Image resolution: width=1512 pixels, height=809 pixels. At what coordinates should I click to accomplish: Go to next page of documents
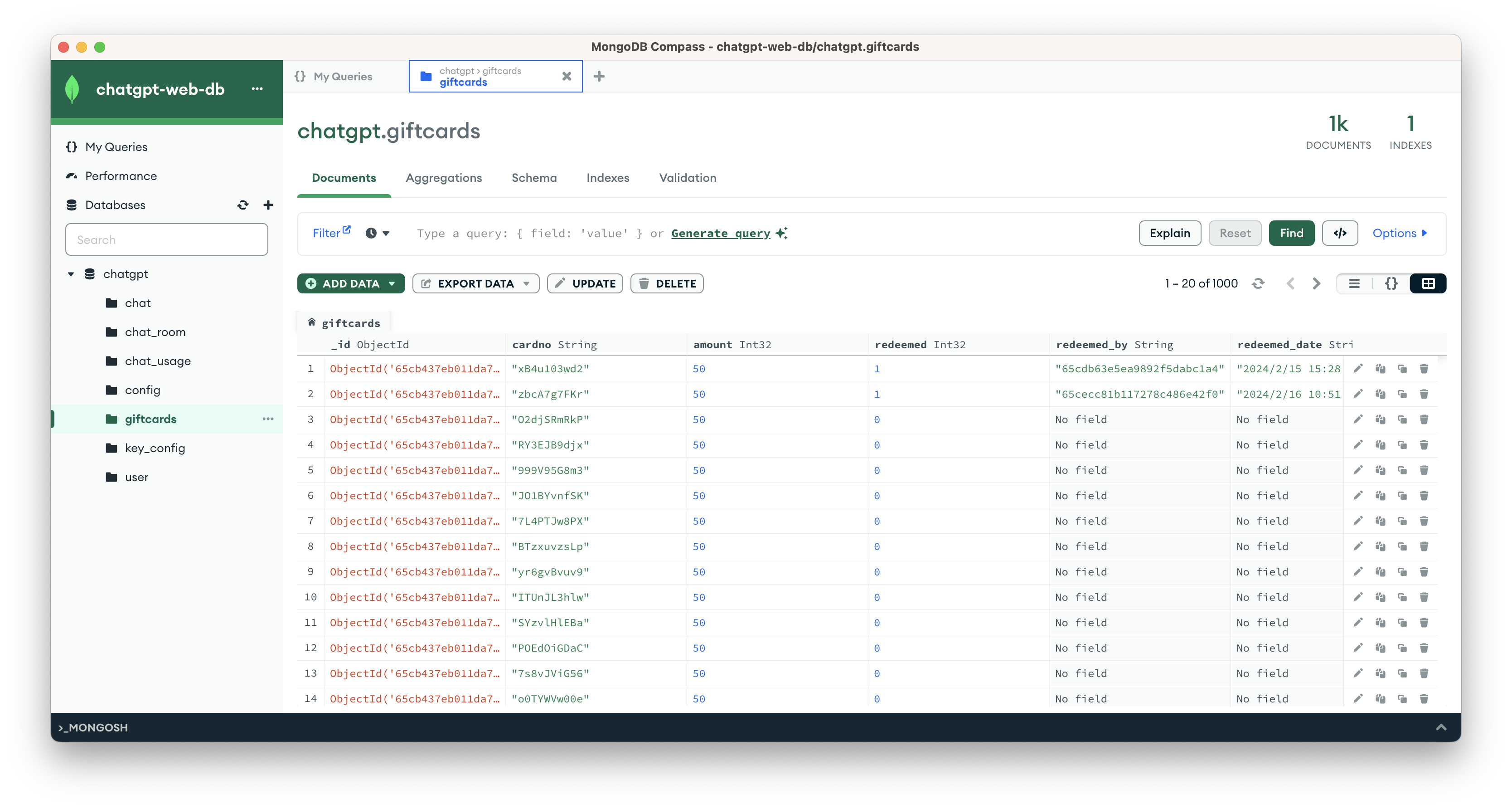pos(1317,283)
